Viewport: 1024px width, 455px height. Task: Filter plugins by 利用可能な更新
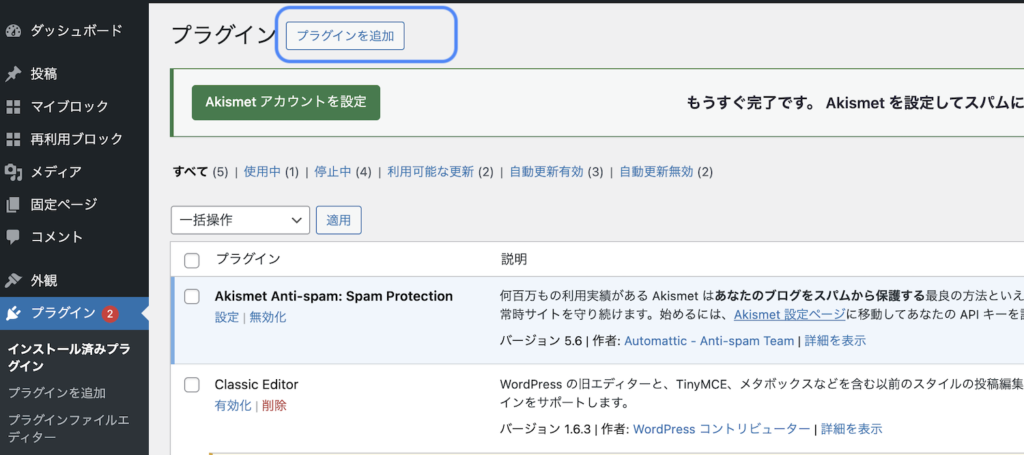tap(430, 172)
